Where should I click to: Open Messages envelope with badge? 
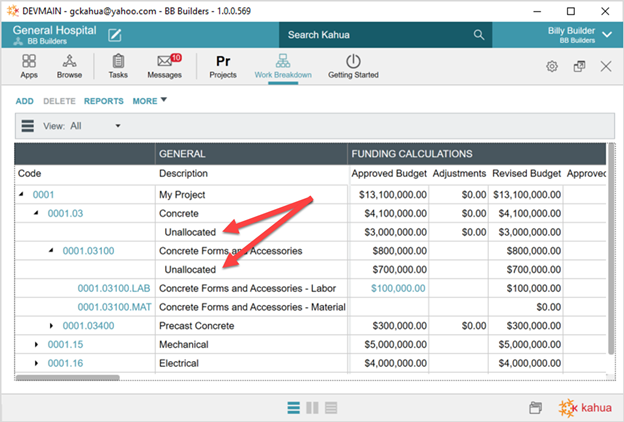tap(164, 66)
